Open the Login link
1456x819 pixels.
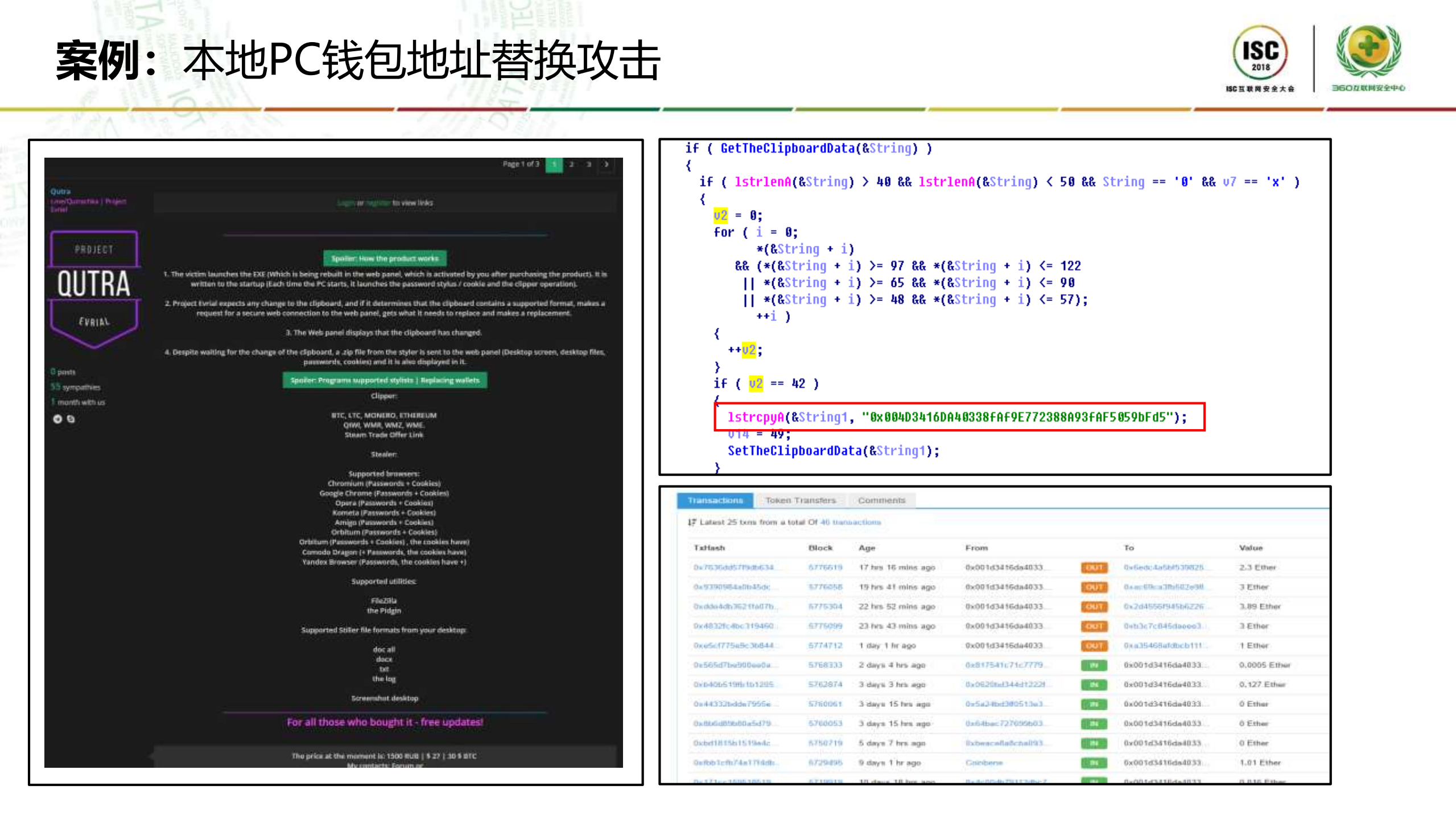coord(345,203)
